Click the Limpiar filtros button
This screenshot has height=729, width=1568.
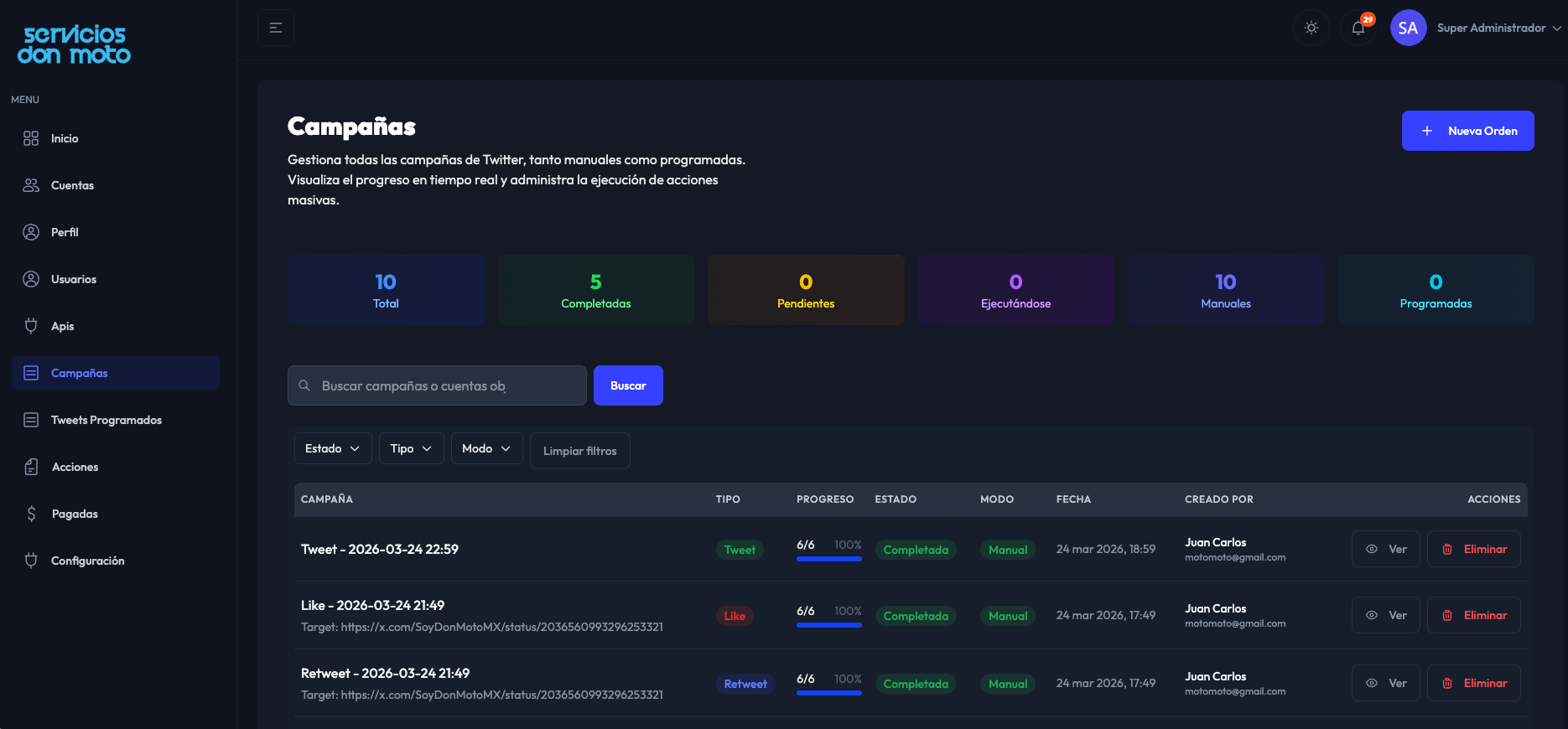579,452
